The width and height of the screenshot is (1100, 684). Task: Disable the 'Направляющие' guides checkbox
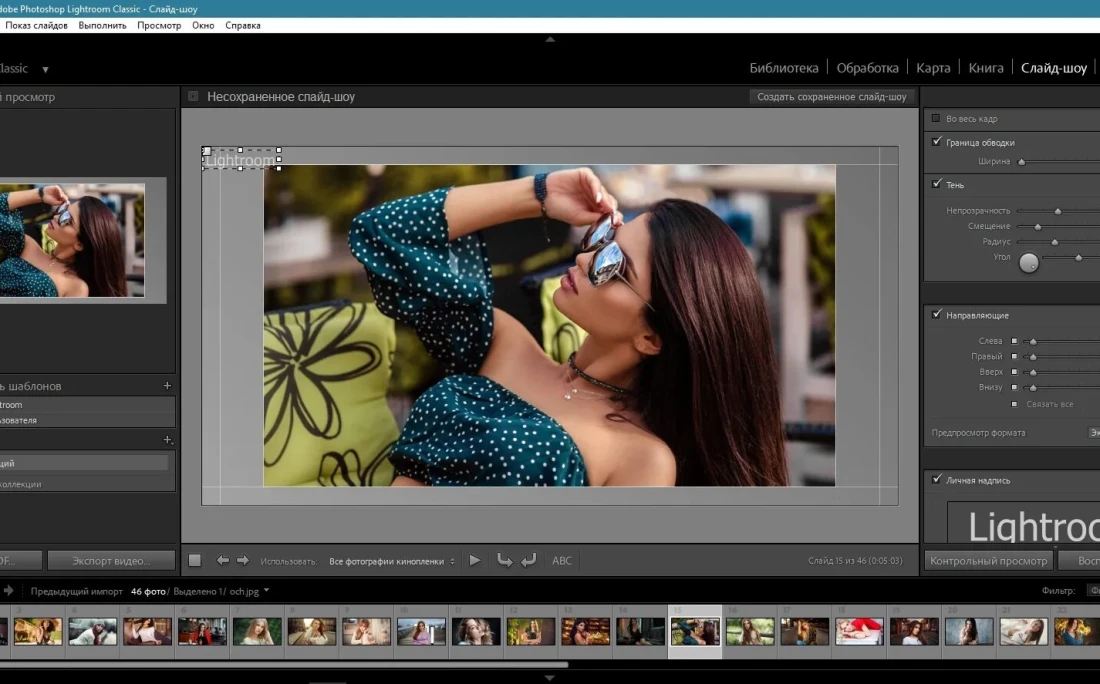tap(936, 315)
